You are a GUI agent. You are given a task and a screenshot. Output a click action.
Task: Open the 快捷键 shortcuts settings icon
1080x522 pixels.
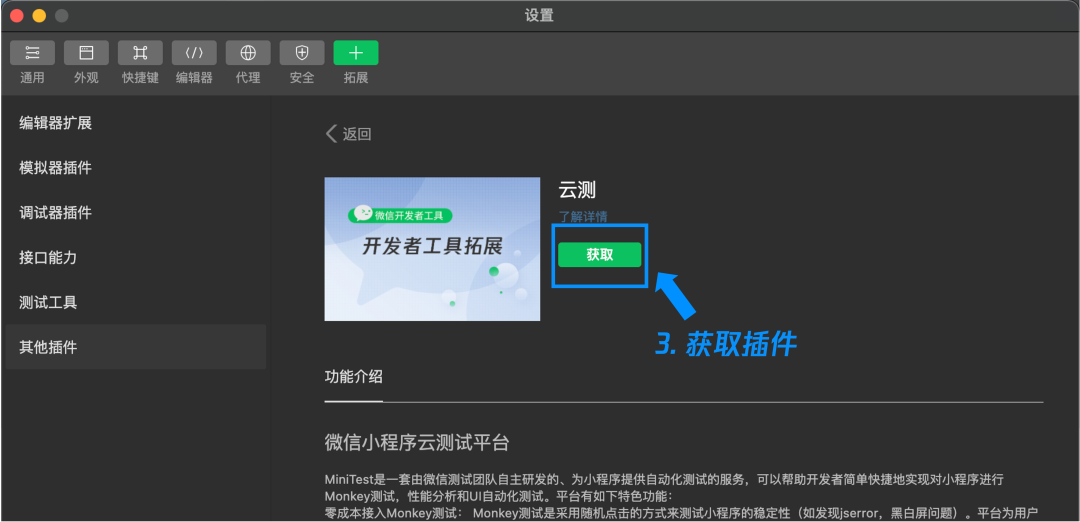point(141,53)
